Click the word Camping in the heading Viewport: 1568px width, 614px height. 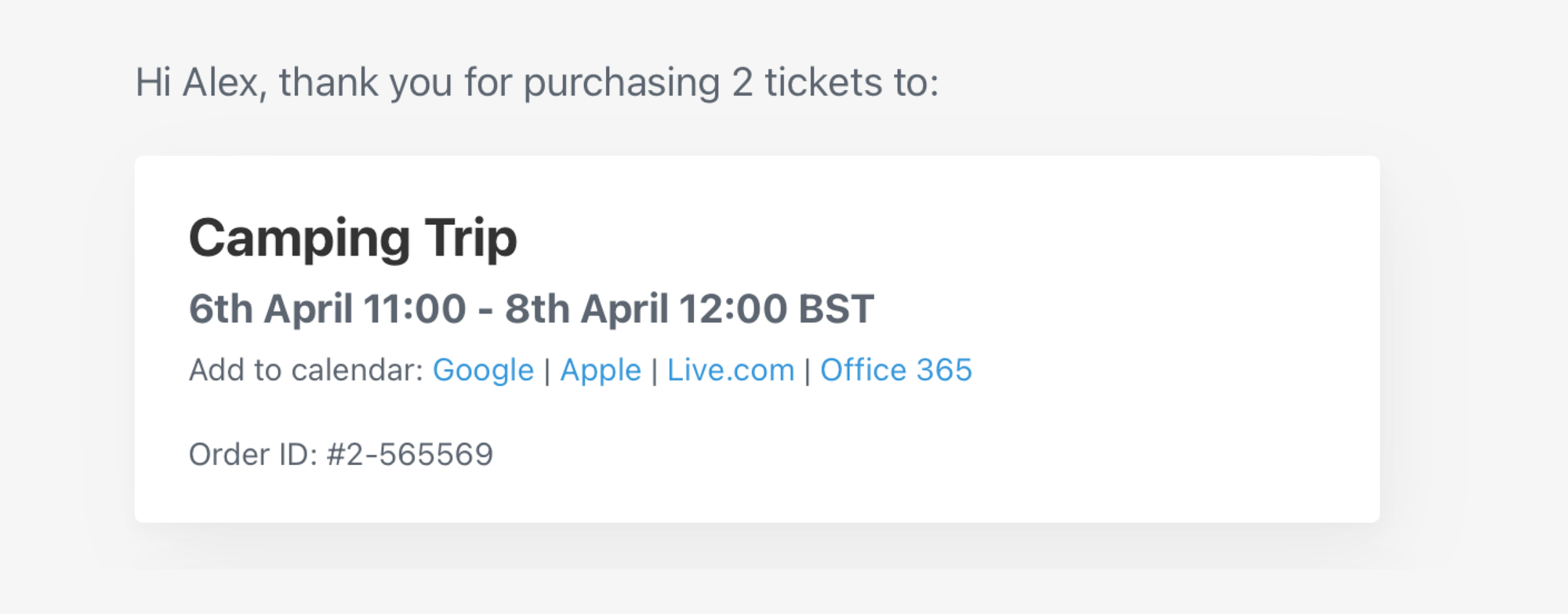299,239
